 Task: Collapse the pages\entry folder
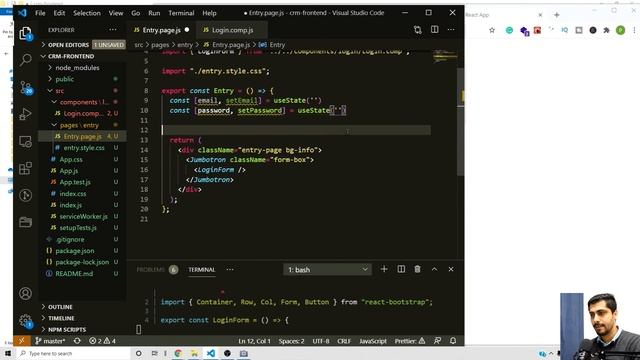tap(83, 125)
